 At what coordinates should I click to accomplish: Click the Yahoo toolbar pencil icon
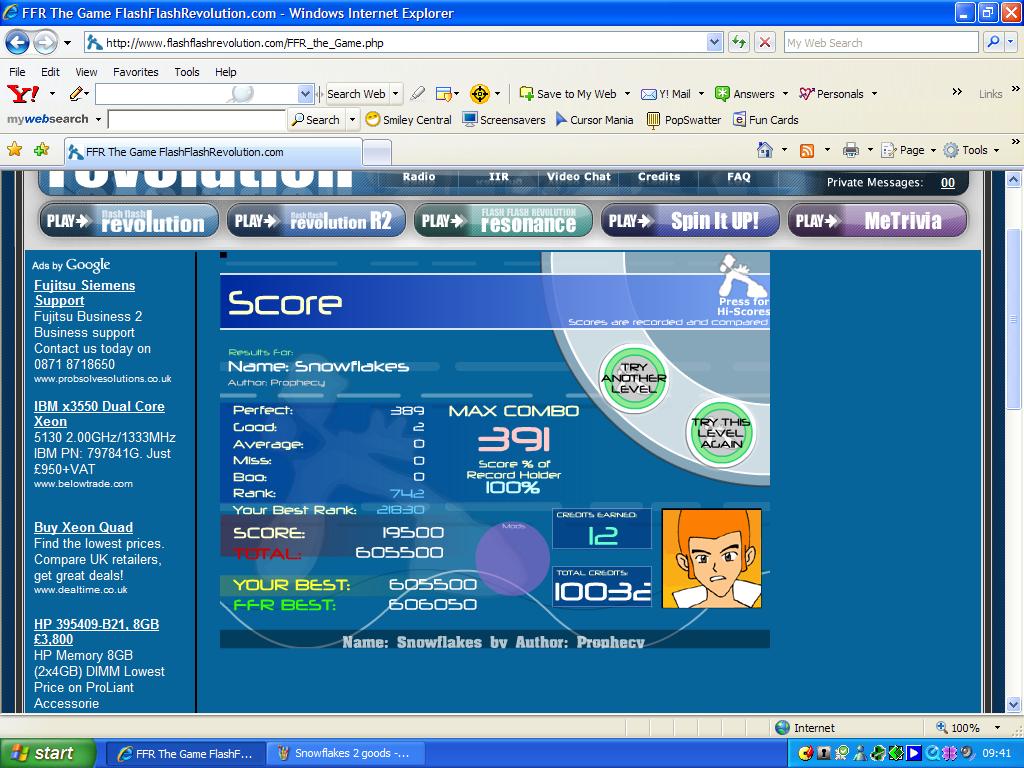click(x=76, y=94)
